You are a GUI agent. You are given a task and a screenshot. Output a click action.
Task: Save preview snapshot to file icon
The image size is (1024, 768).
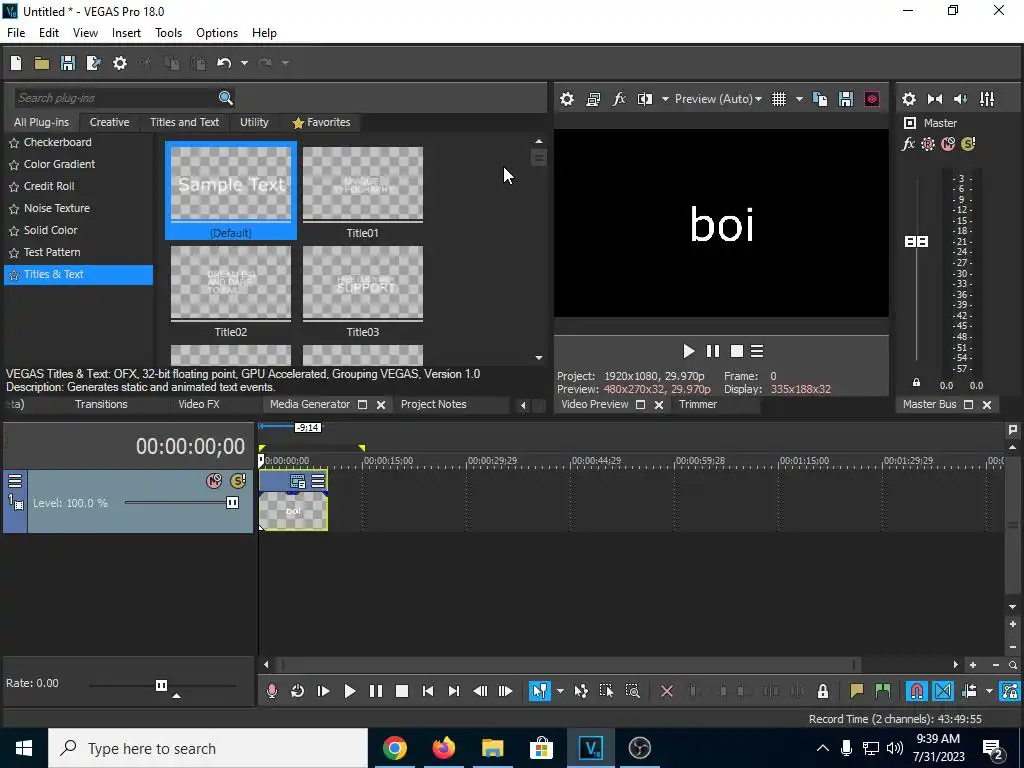[846, 99]
